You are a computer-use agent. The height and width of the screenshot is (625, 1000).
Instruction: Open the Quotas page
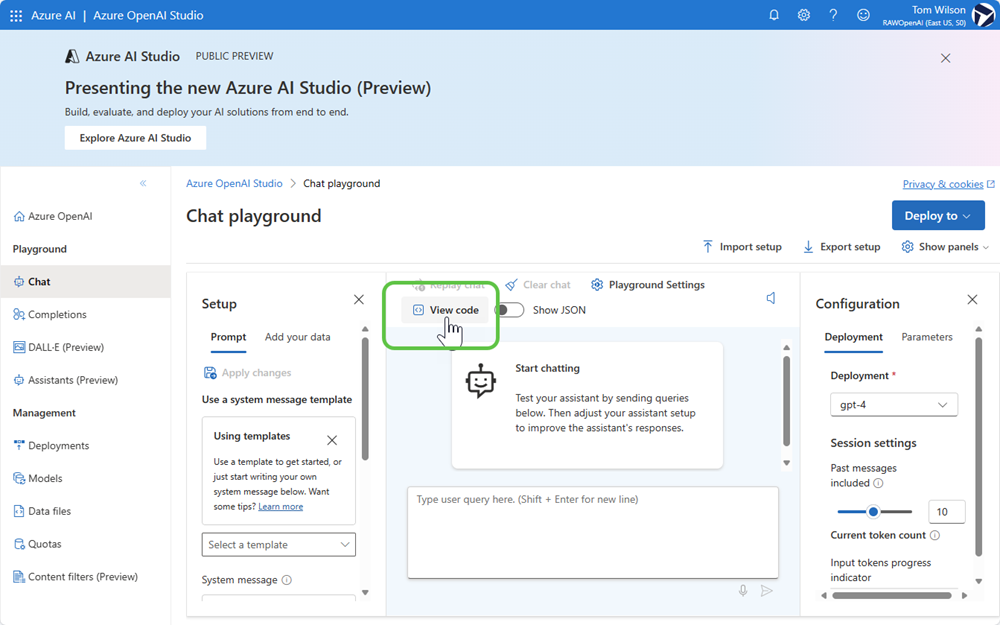38,544
